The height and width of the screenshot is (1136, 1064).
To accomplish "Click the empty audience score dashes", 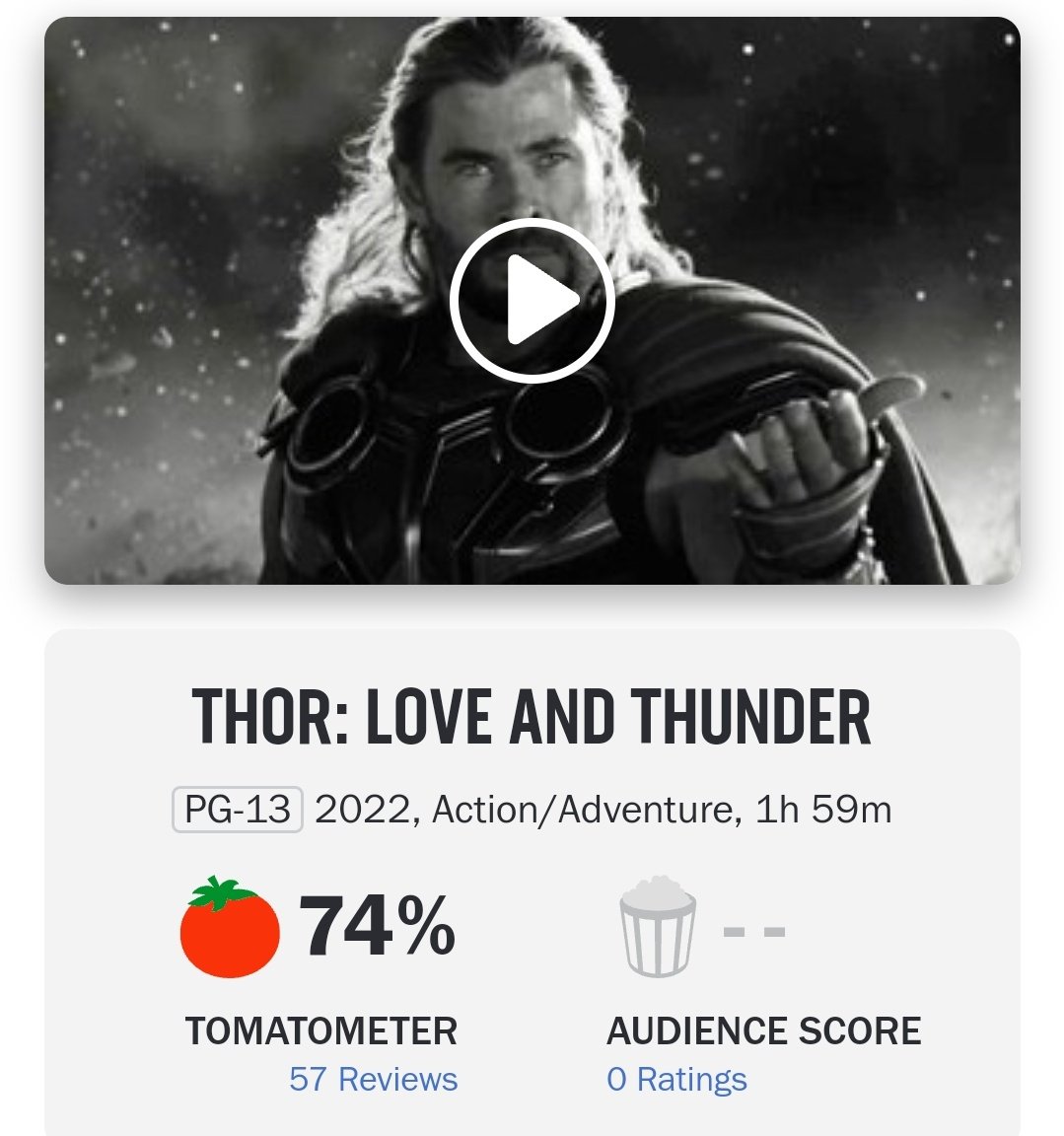I will (753, 931).
